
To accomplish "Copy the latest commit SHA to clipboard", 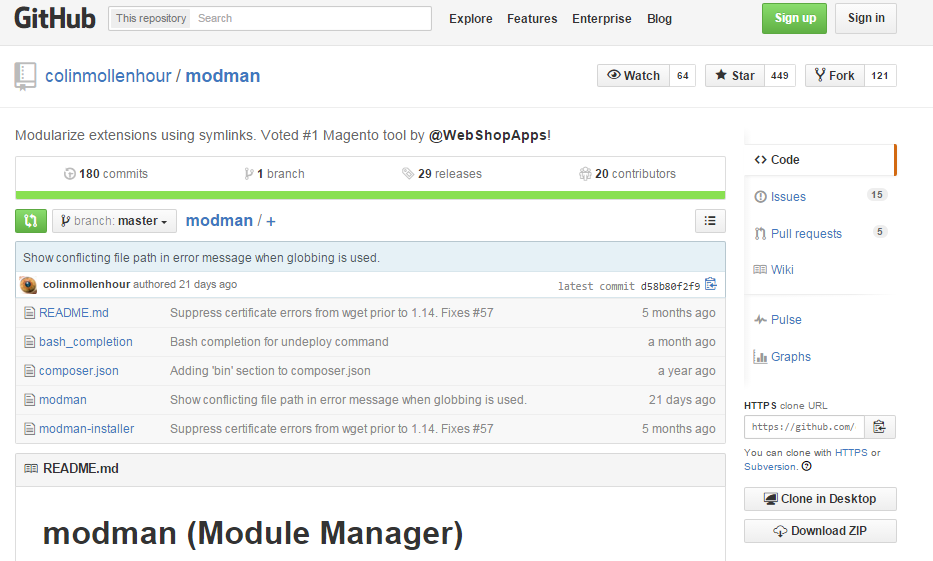I will (710, 285).
